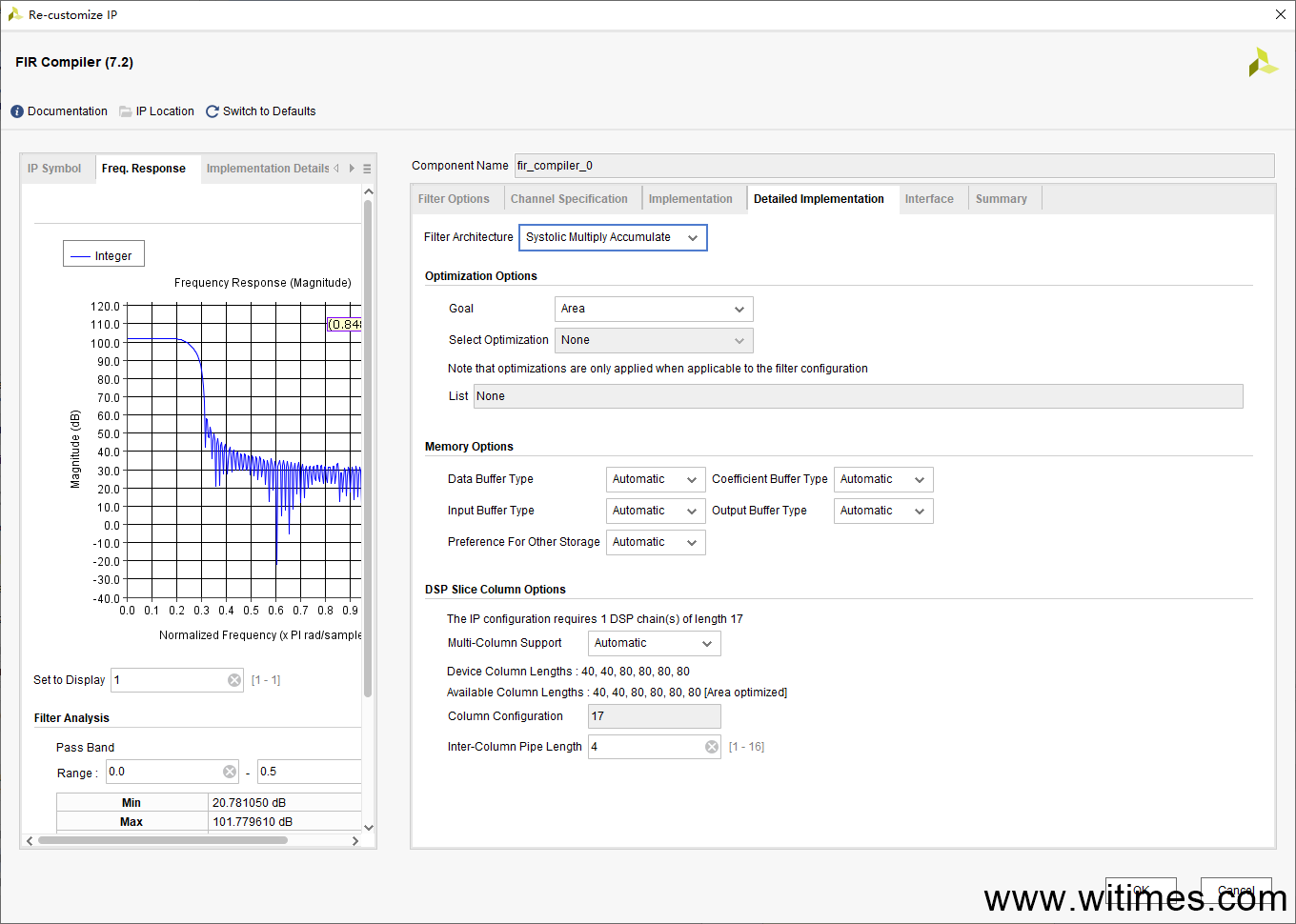Click the frequency response magnitude plot
1296x924 pixels.
243,452
